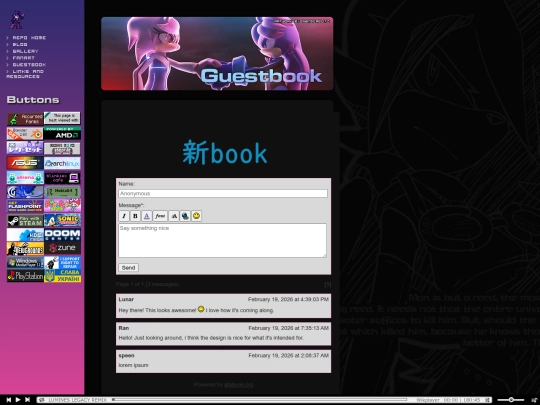Open the Links and Resources menu link
This screenshot has height=405, width=540.
click(x=25, y=74)
